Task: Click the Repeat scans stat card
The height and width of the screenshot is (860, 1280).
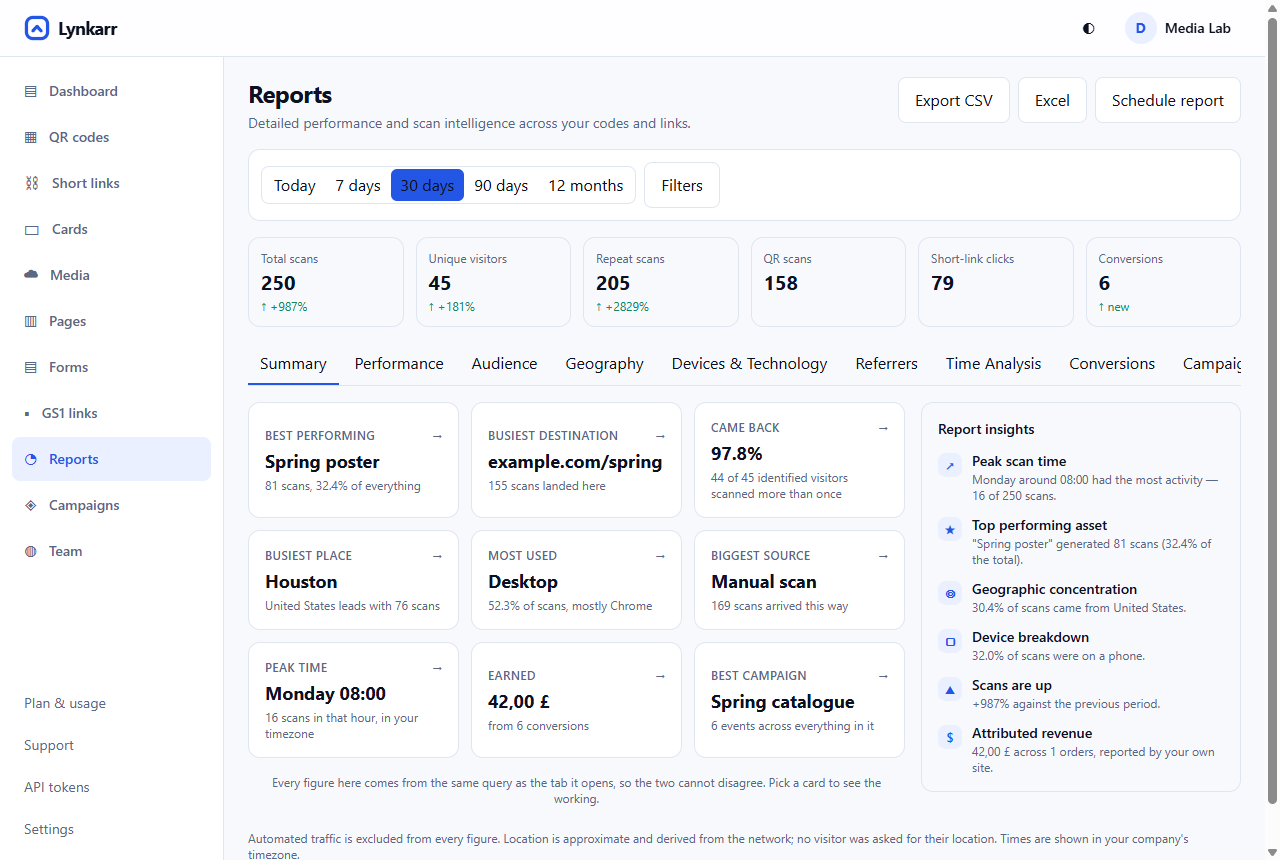Action: point(661,282)
